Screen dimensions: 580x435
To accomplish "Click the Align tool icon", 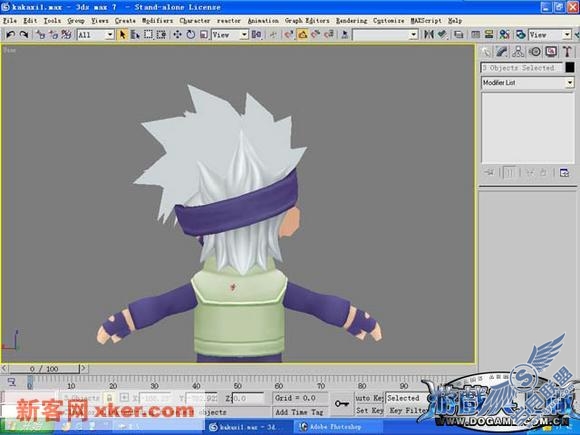I will [442, 35].
